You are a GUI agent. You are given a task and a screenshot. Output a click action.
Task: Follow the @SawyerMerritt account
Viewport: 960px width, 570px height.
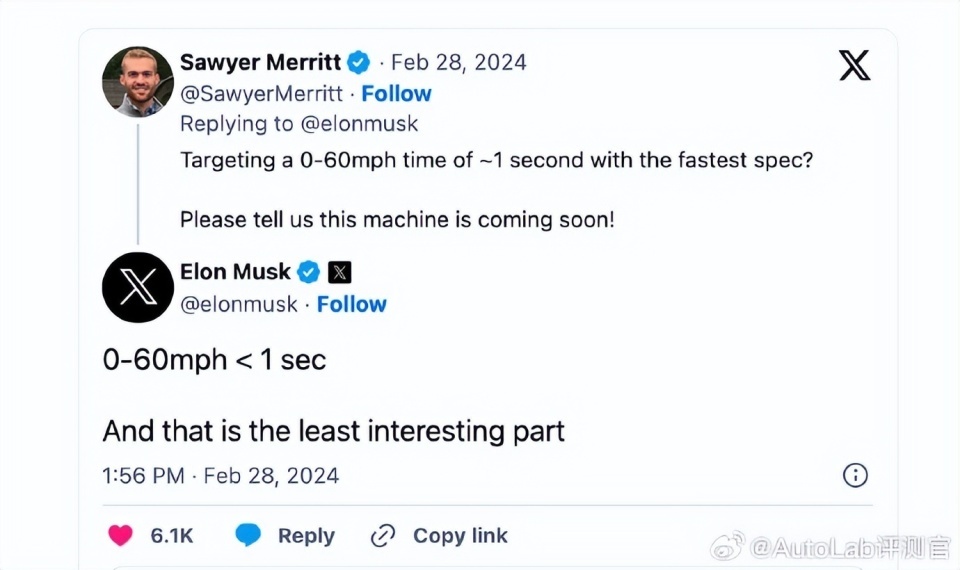[396, 94]
